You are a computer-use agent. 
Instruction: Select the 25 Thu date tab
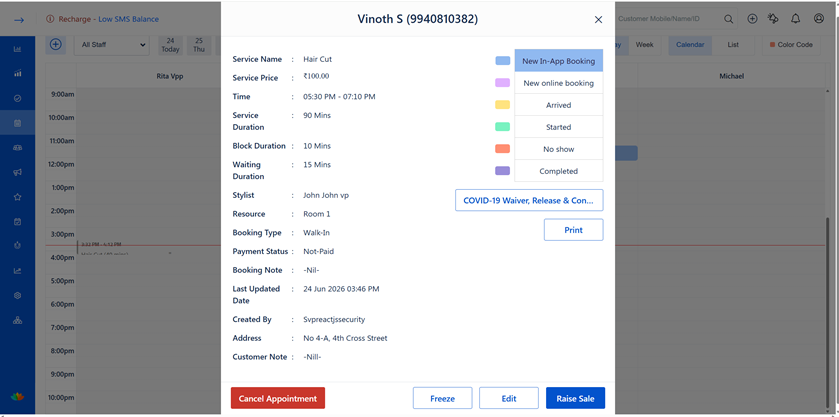199,45
